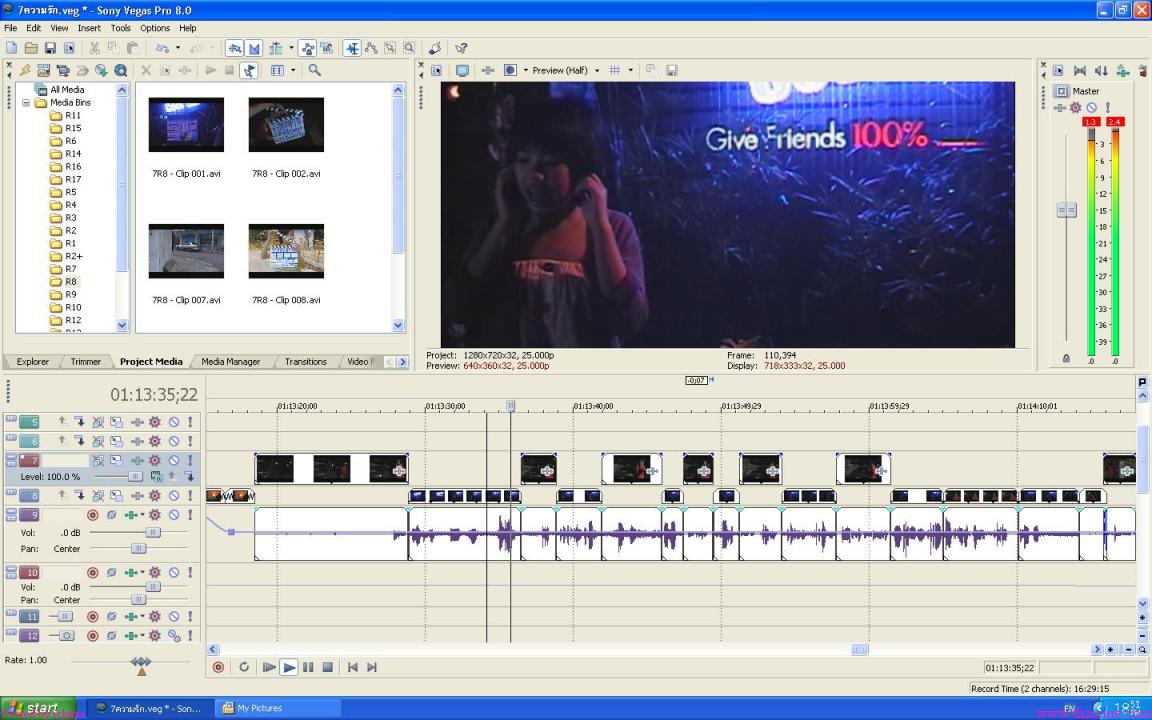Select the Normal Edit tool

click(x=352, y=48)
